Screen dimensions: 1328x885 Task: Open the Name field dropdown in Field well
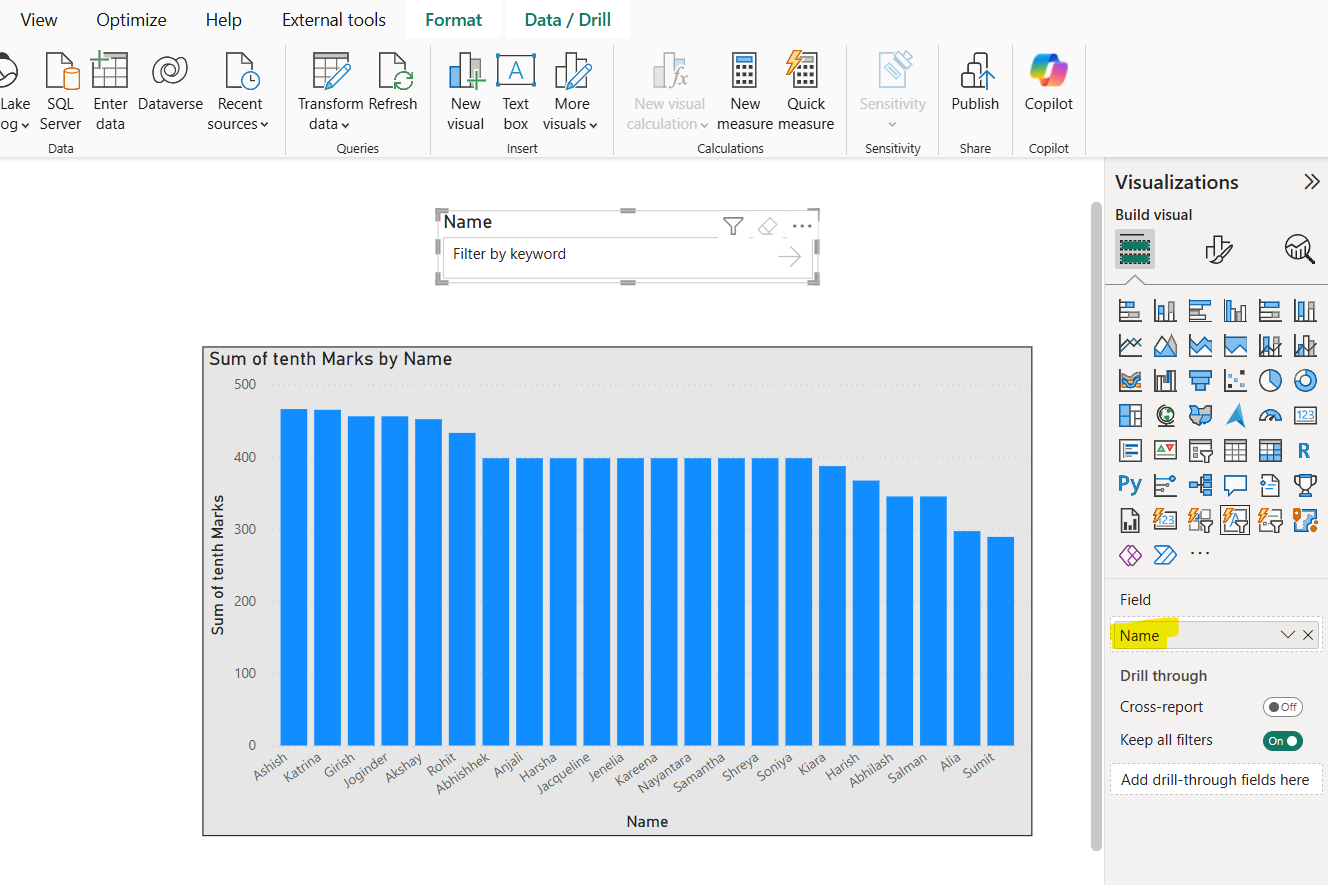tap(1287, 635)
